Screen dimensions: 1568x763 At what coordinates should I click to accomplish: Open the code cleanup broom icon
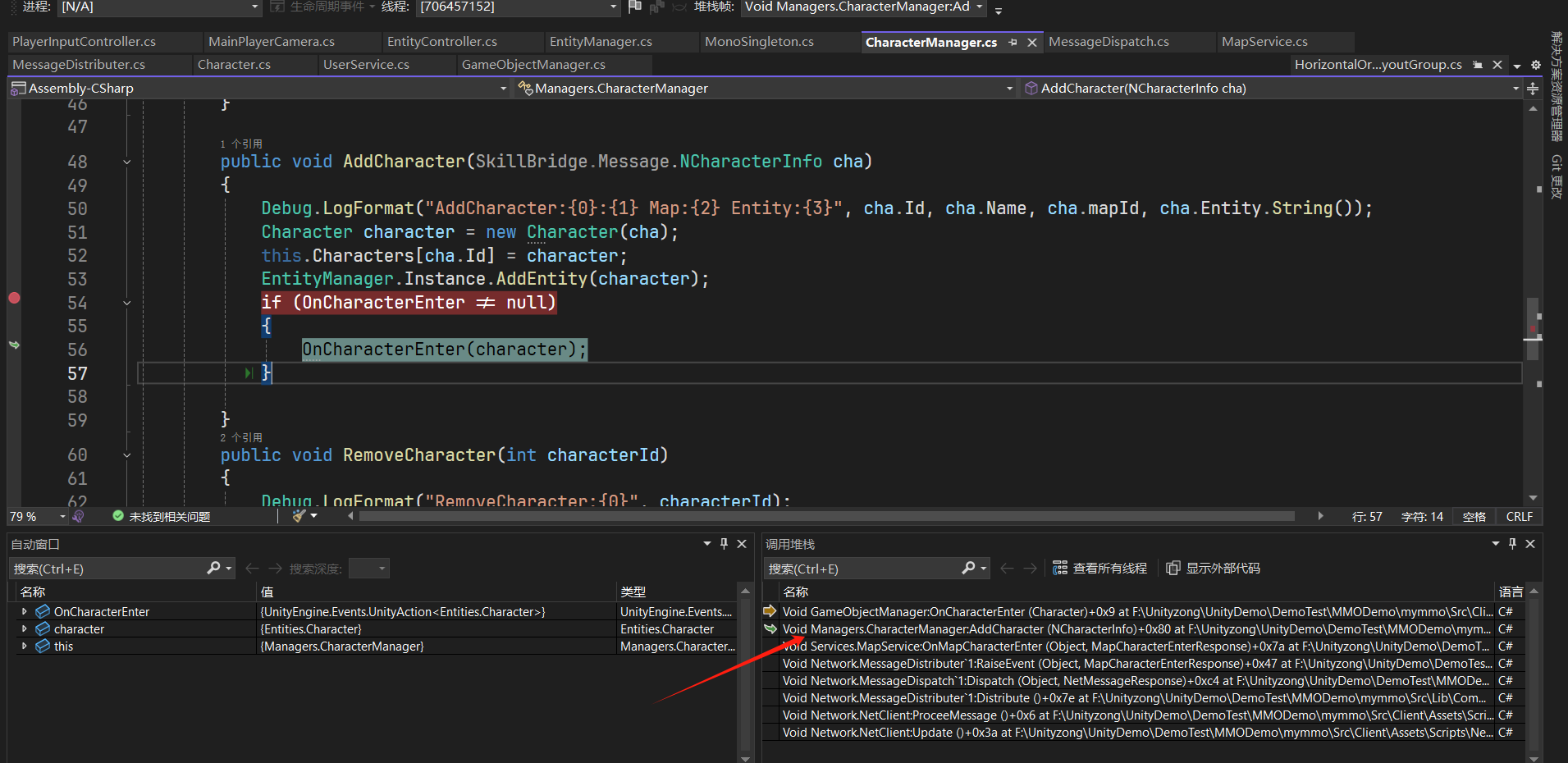299,516
